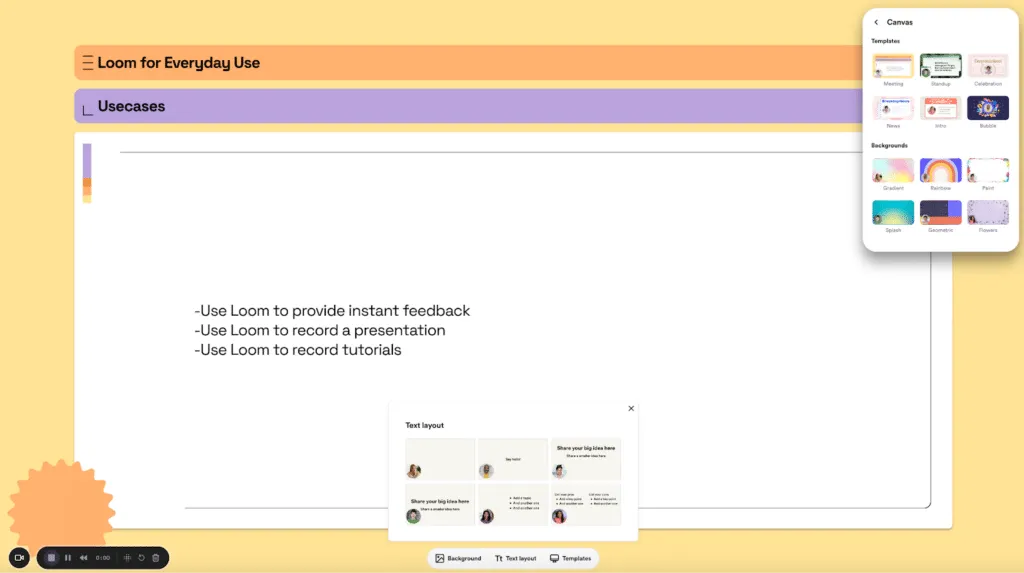
Task: Pick the single bullet list text layout
Action: [x=513, y=504]
